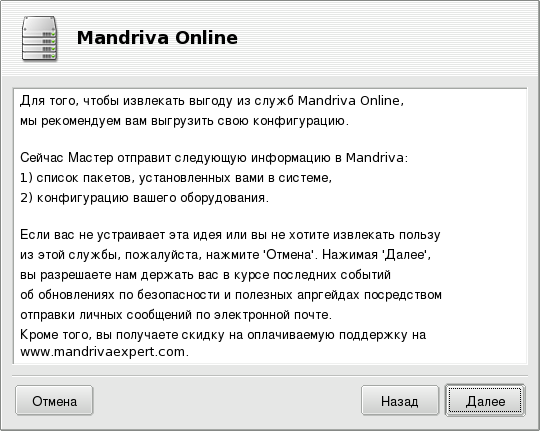540x431 pixels.
Task: Click the 'Mandriva Online' title heading
Action: click(157, 38)
